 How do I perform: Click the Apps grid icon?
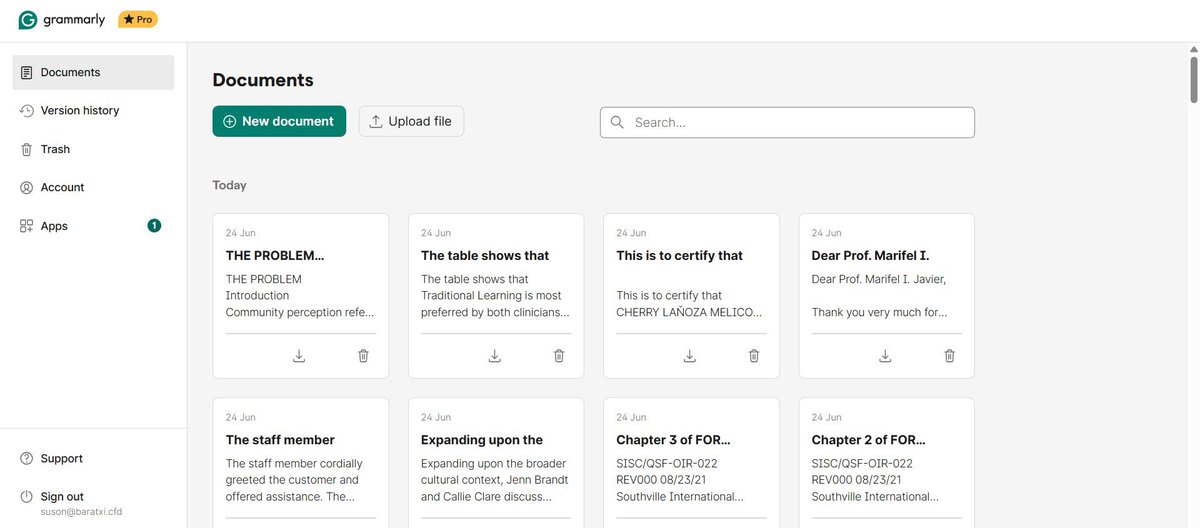[x=26, y=226]
